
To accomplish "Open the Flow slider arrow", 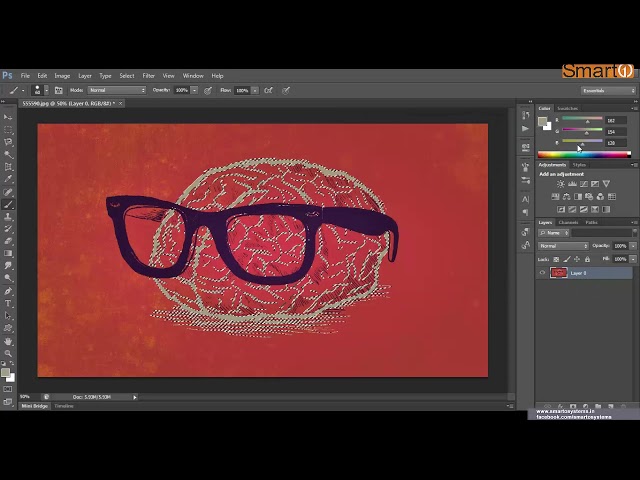I will [x=255, y=90].
